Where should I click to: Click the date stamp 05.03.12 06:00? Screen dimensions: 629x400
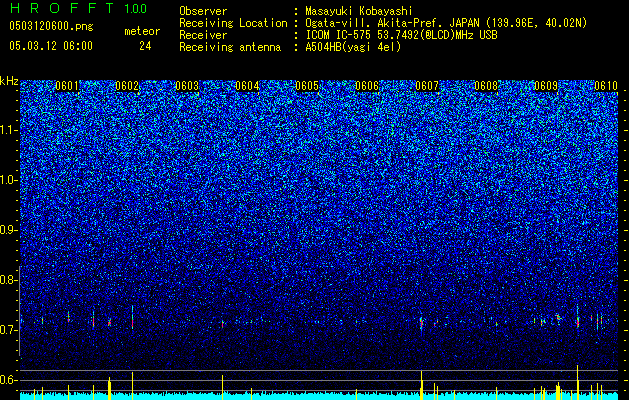(x=51, y=46)
